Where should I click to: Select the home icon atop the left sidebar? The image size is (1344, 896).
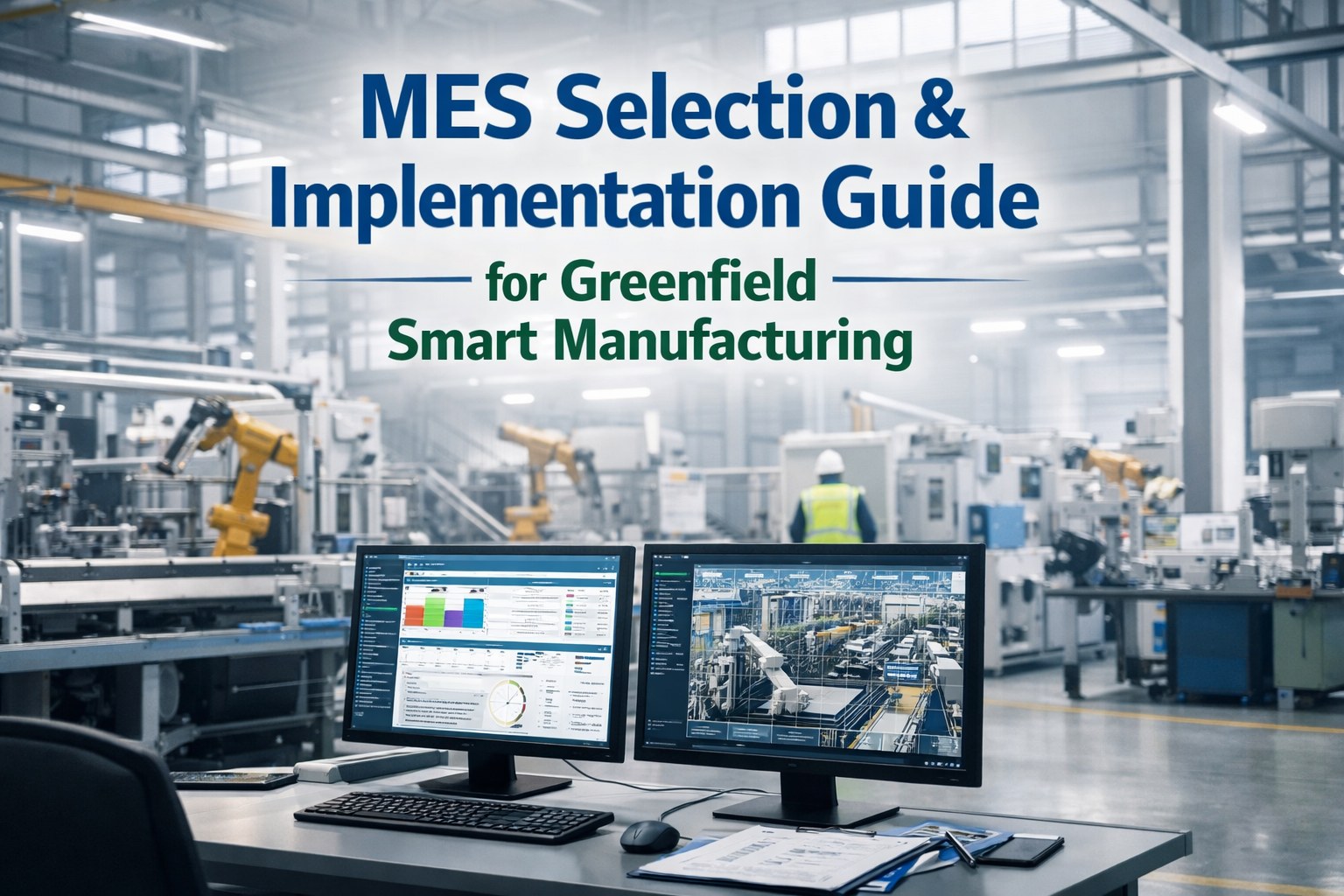(x=368, y=567)
